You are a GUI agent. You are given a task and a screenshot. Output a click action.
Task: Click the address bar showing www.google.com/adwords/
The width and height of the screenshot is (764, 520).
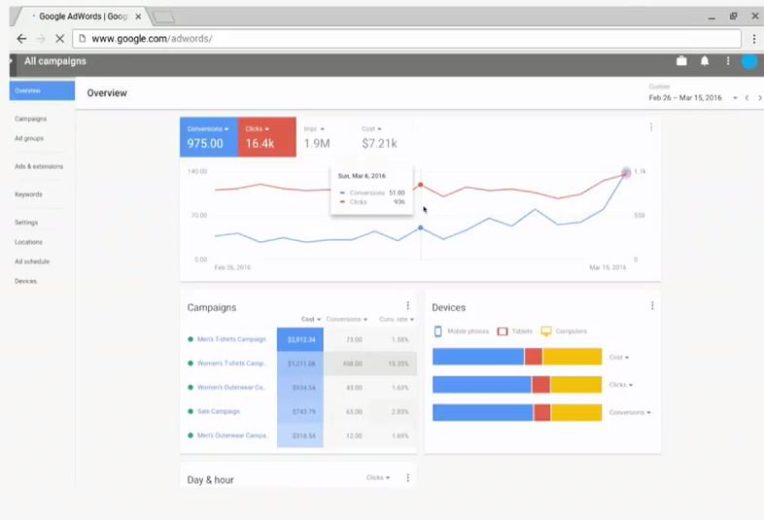407,39
